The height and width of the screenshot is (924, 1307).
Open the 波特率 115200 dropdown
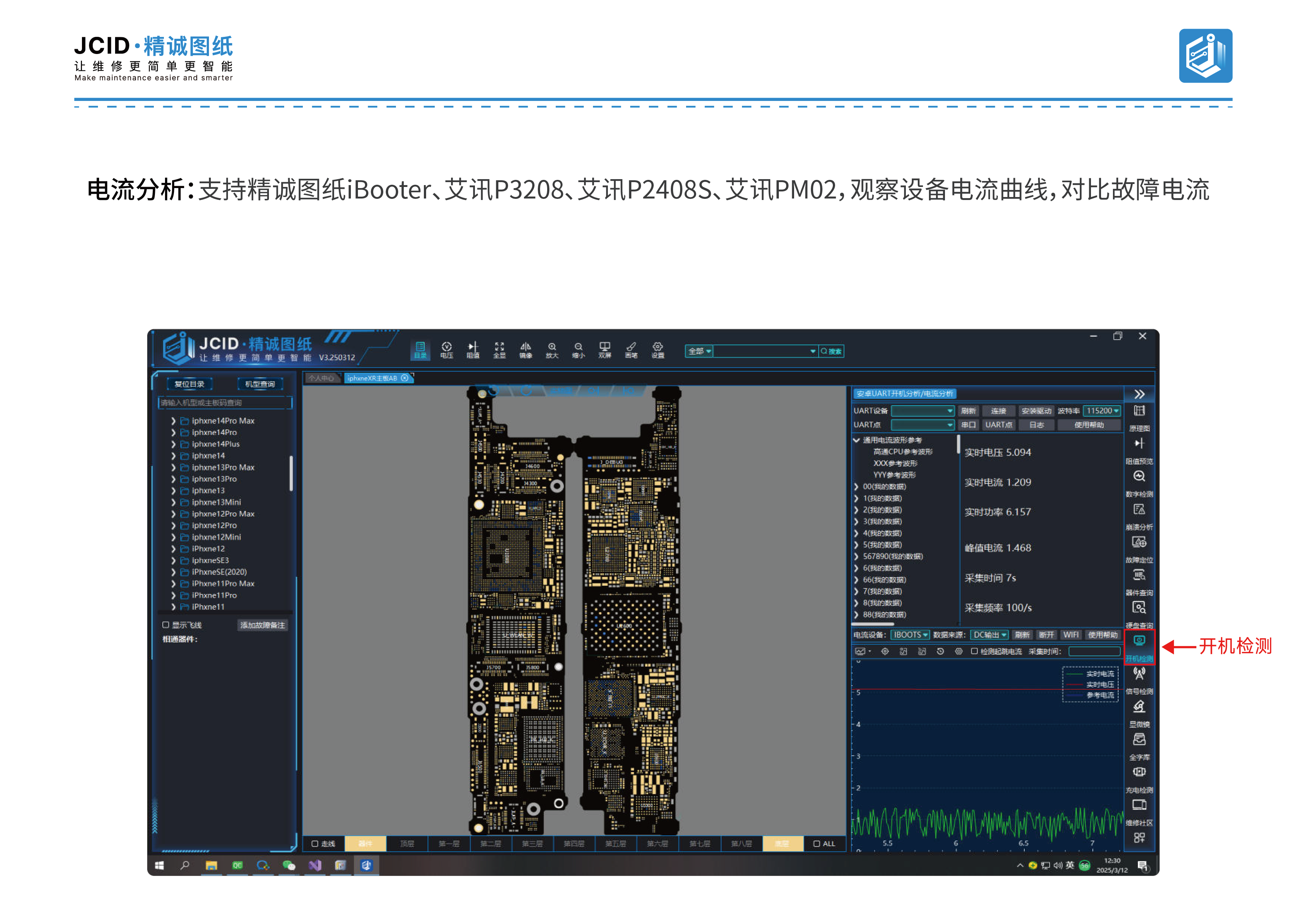coord(1102,410)
